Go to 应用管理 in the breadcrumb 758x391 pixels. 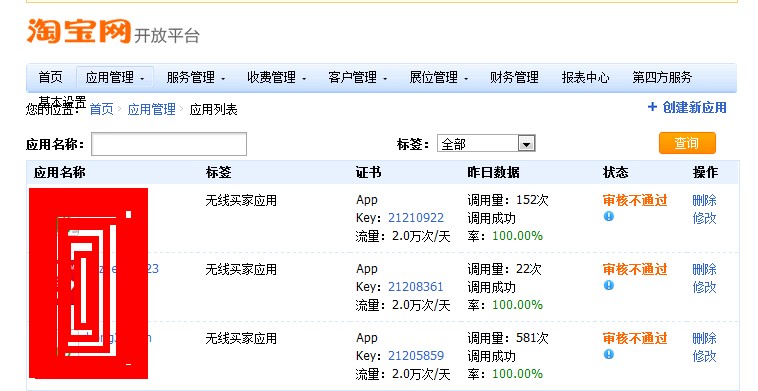(151, 109)
